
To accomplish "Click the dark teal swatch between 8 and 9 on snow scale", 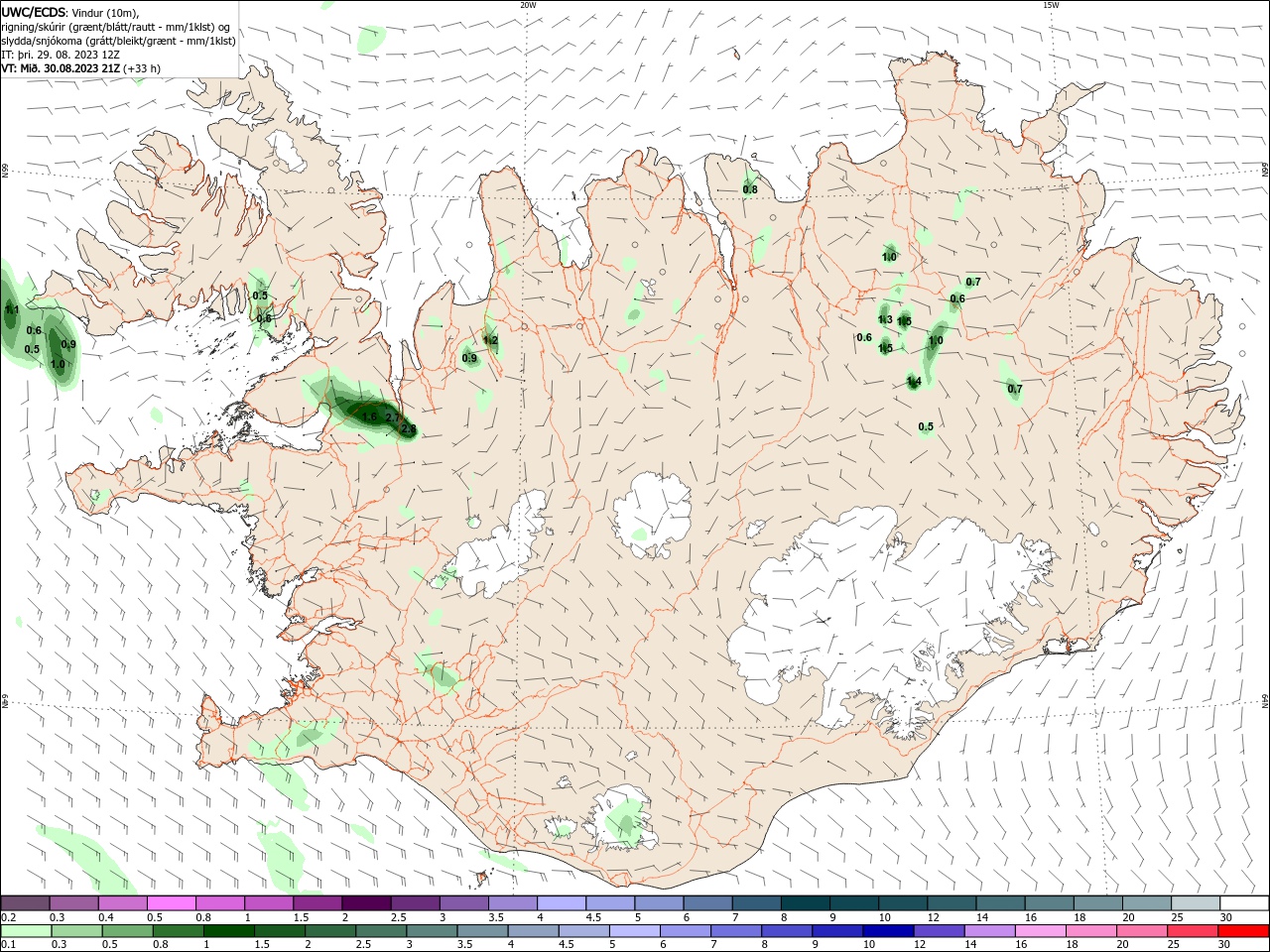I will [806, 903].
